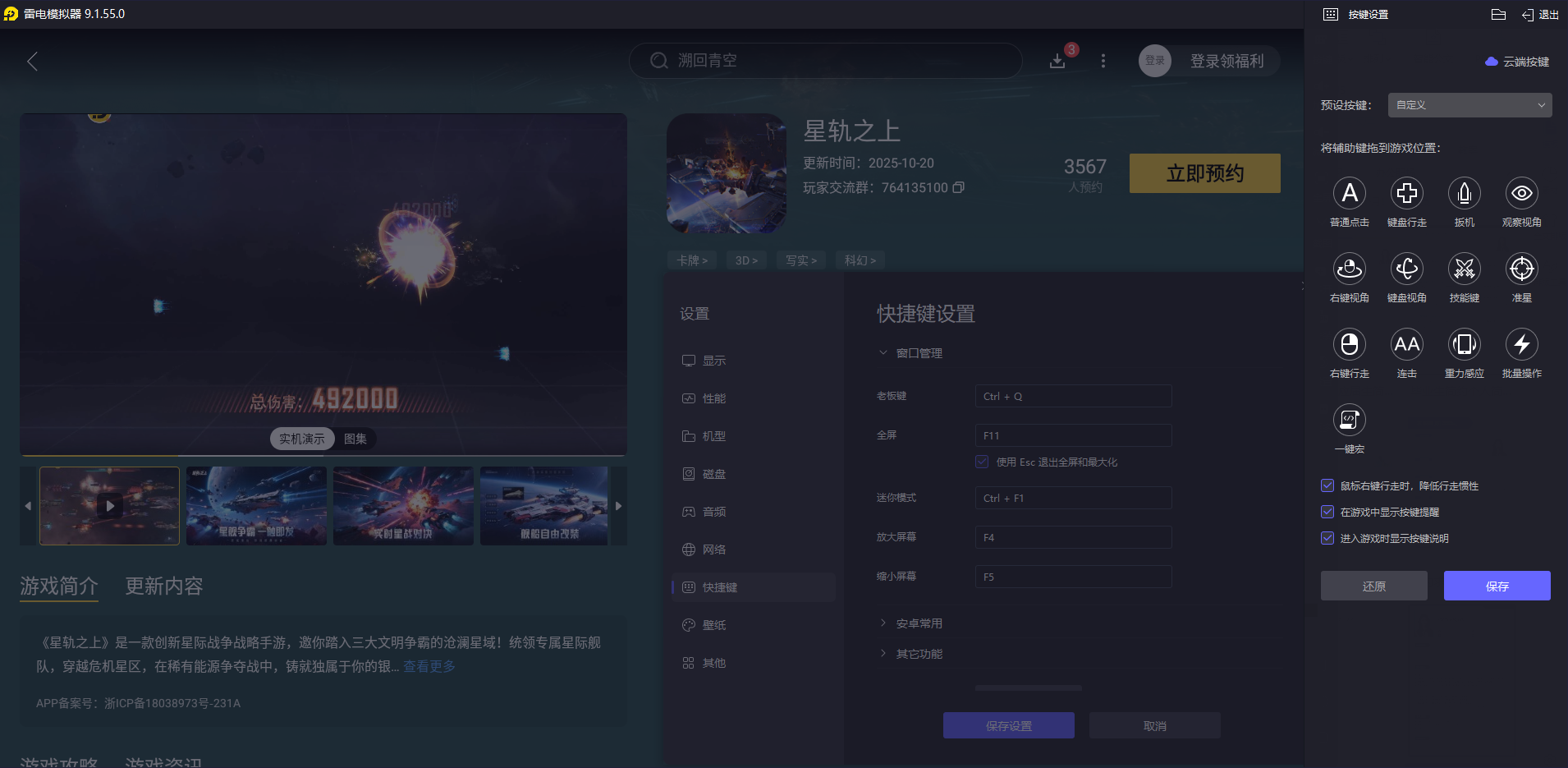Choose the 观察视角 view mapping icon
The image size is (1568, 768).
[1521, 194]
